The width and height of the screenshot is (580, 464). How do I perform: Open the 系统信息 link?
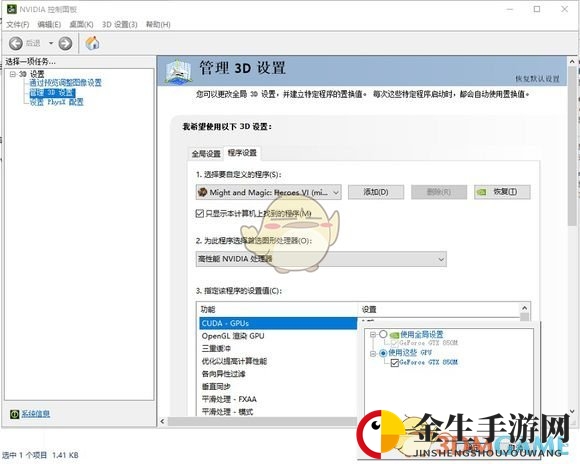36,414
